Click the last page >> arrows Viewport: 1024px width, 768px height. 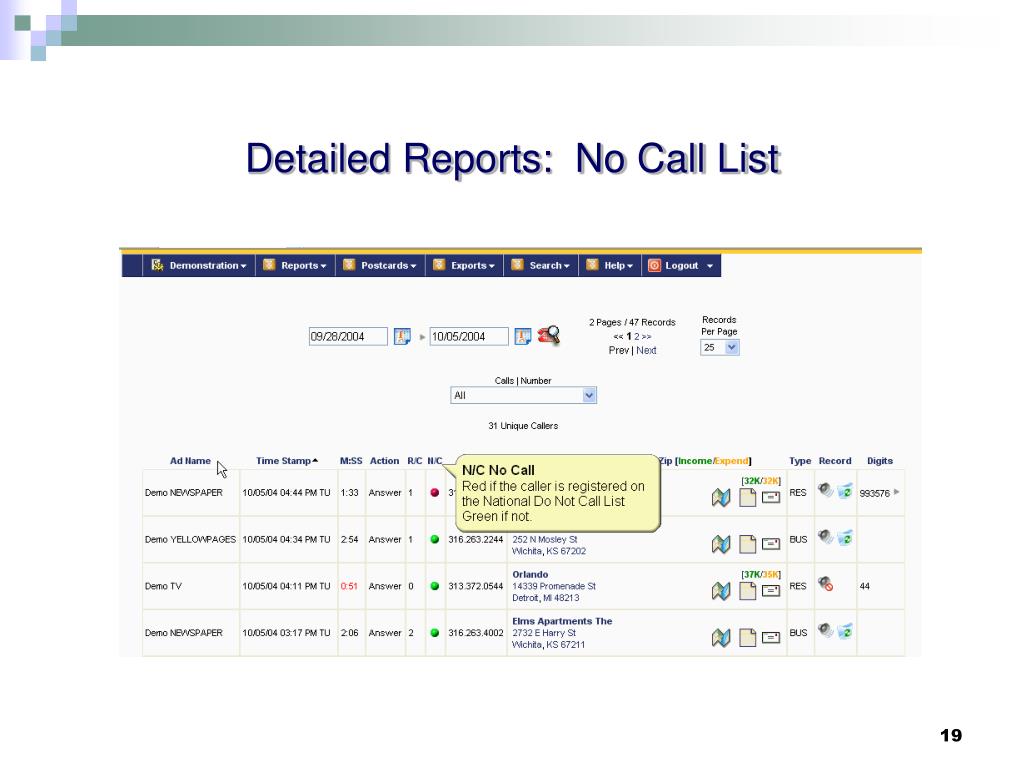click(647, 336)
